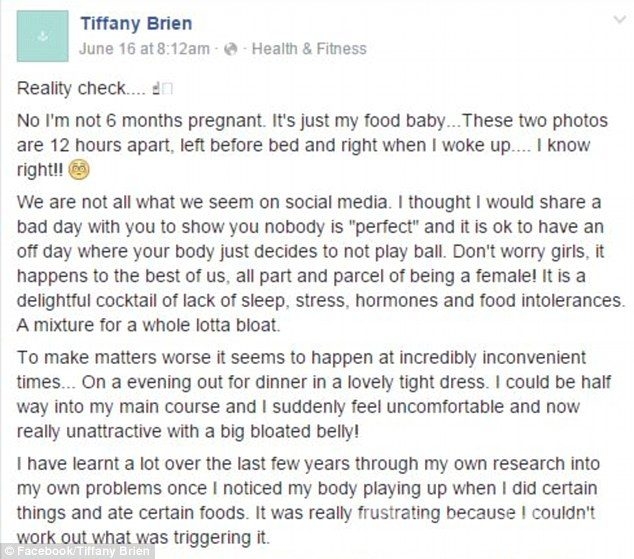Expand the post options chevron
Image resolution: width=634 pixels, height=559 pixels.
[619, 19]
